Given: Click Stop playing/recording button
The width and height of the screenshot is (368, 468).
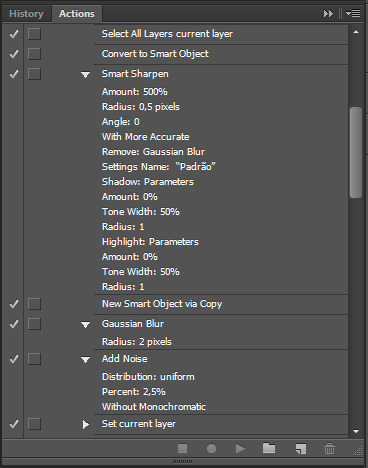Looking at the screenshot, I should point(182,449).
